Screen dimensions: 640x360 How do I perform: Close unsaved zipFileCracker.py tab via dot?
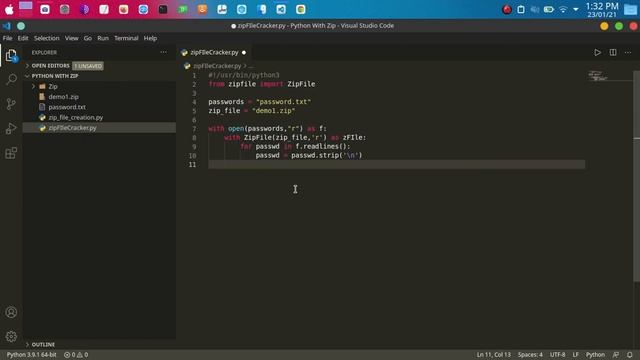pos(244,52)
